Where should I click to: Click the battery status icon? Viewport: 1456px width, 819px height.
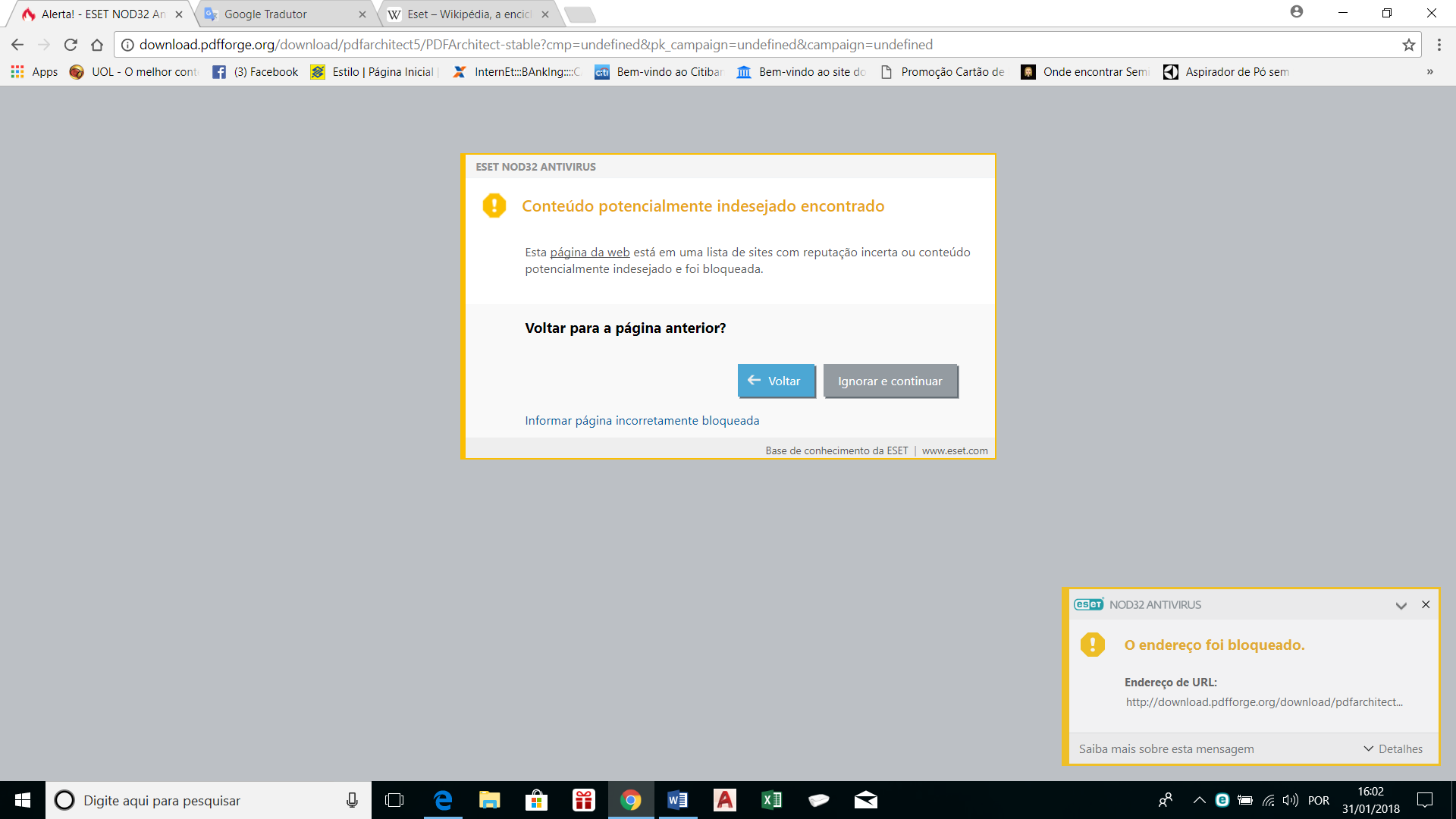coord(1244,800)
